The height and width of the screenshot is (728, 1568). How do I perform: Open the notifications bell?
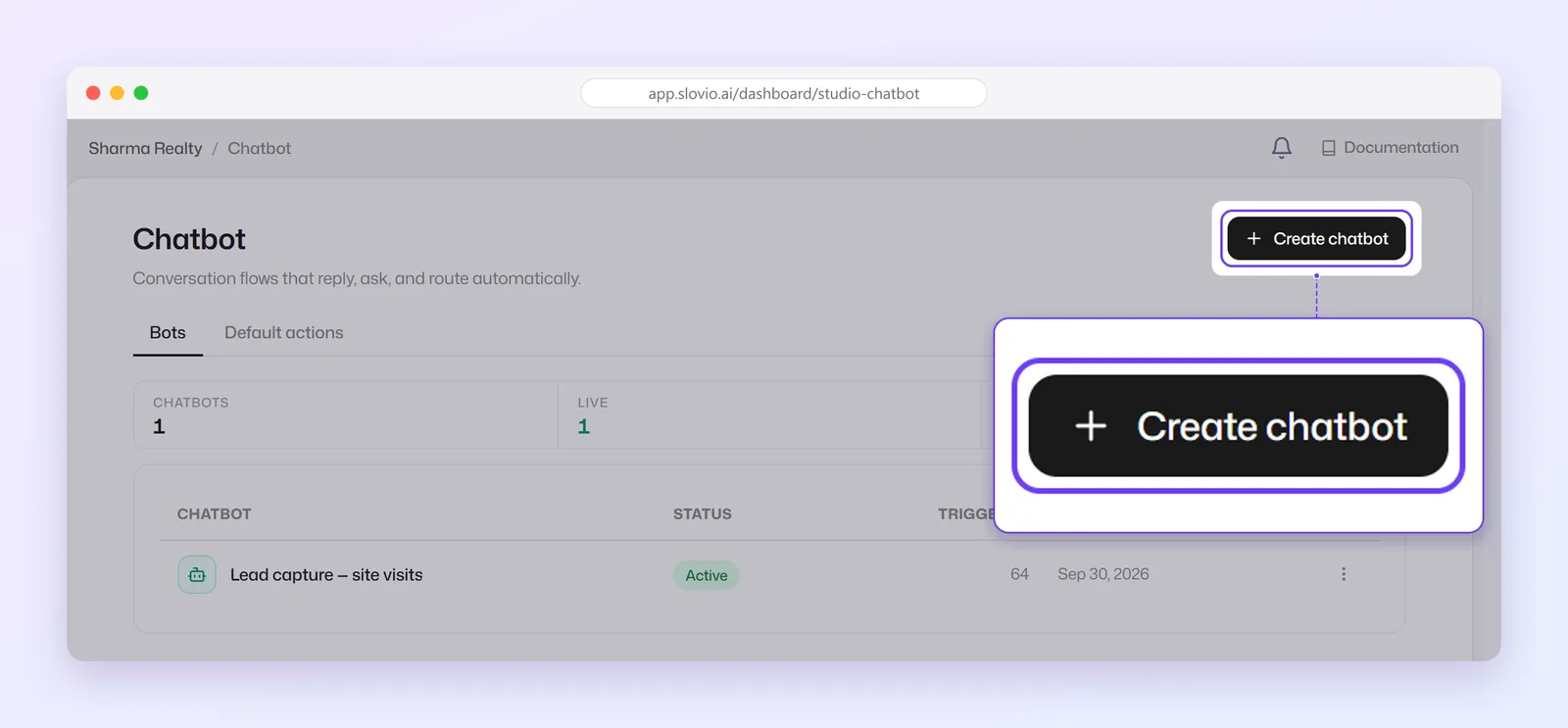[1281, 148]
